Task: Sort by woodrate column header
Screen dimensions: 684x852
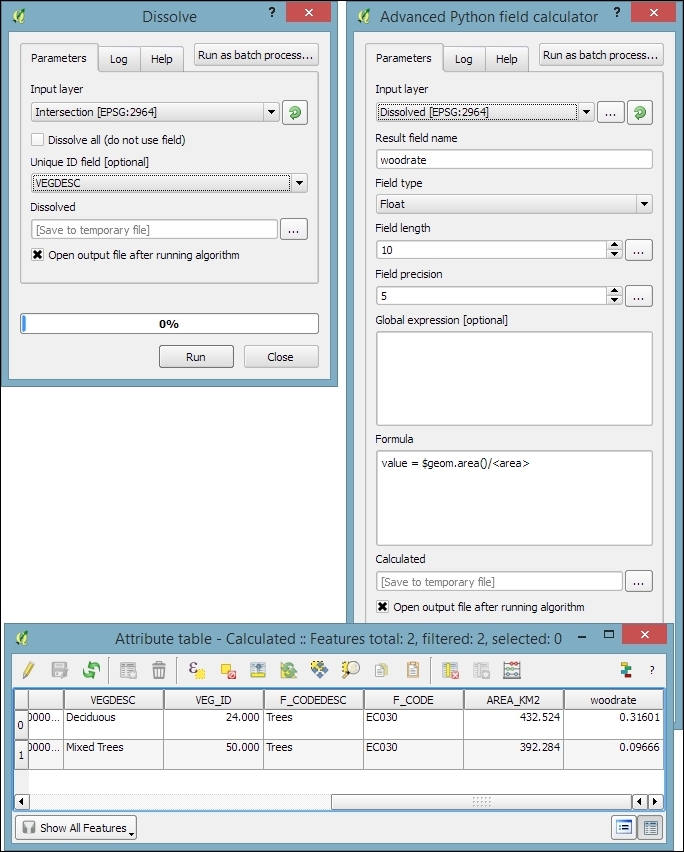Action: (x=613, y=700)
